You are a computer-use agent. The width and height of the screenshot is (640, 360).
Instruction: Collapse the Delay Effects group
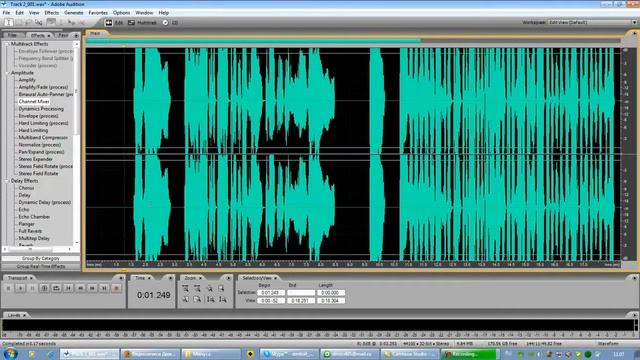point(7,181)
